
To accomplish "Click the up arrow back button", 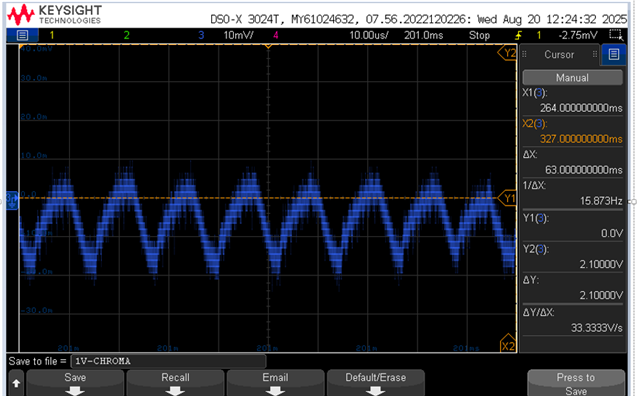I will click(16, 383).
